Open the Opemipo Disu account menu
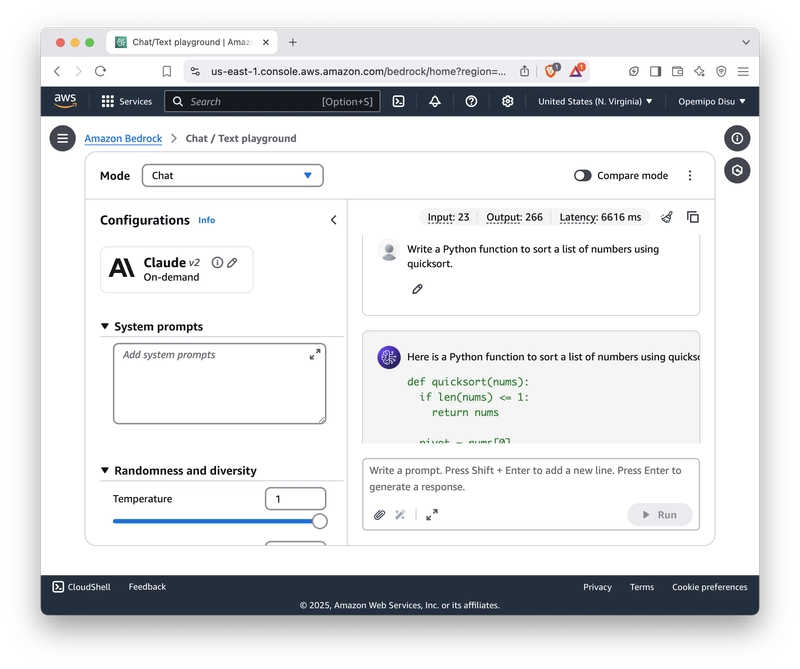Image resolution: width=800 pixels, height=669 pixels. click(x=712, y=101)
